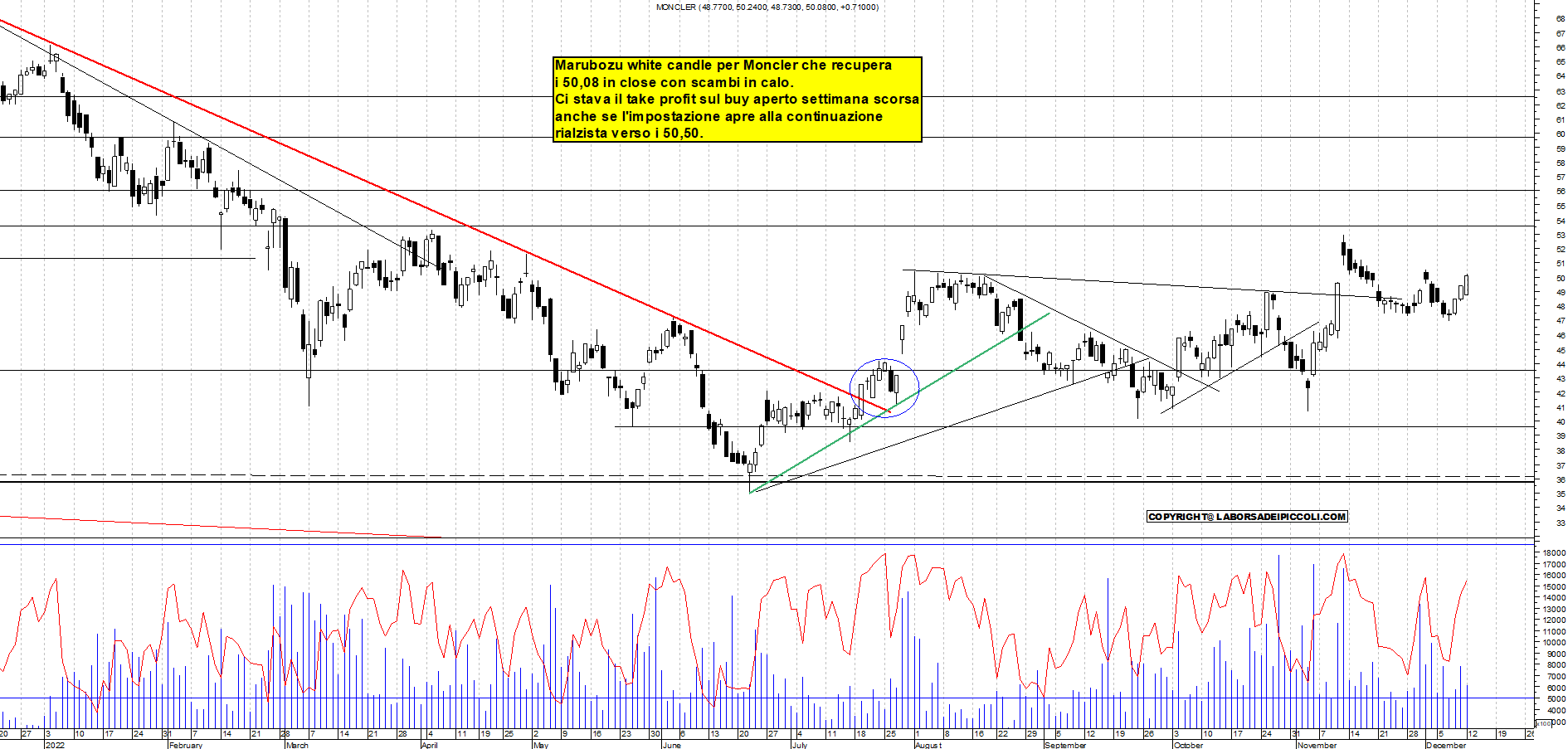
Task: Click the 38 price level on the right axis
Action: pyautogui.click(x=1561, y=451)
